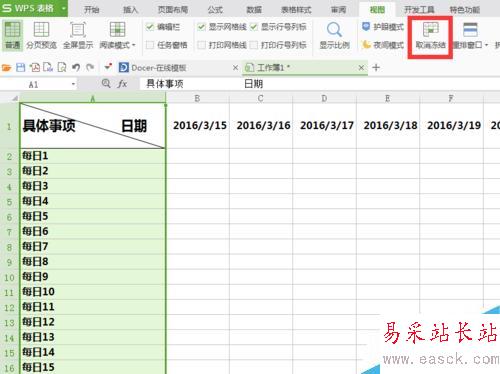Click the open folder icon in quick toolbar

point(6,68)
